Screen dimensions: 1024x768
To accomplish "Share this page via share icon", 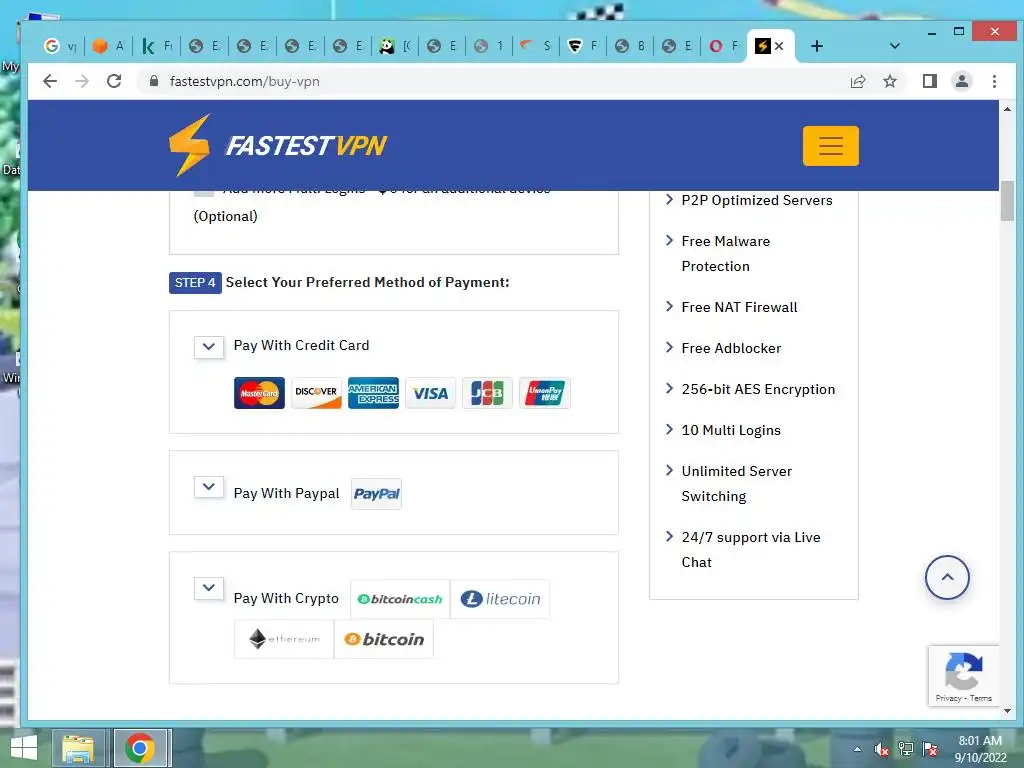I will pos(857,81).
